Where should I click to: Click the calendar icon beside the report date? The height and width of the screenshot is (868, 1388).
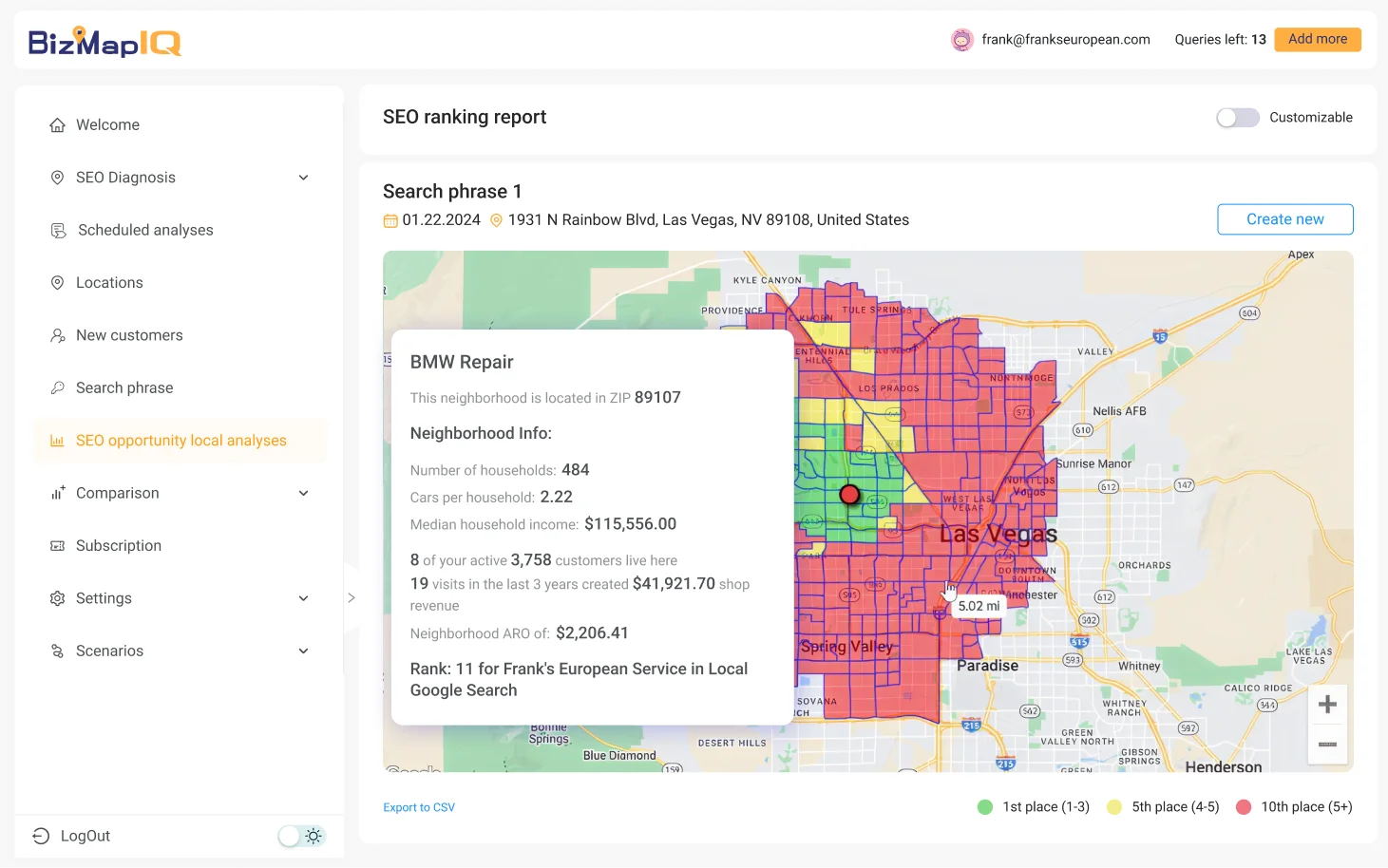coord(390,219)
